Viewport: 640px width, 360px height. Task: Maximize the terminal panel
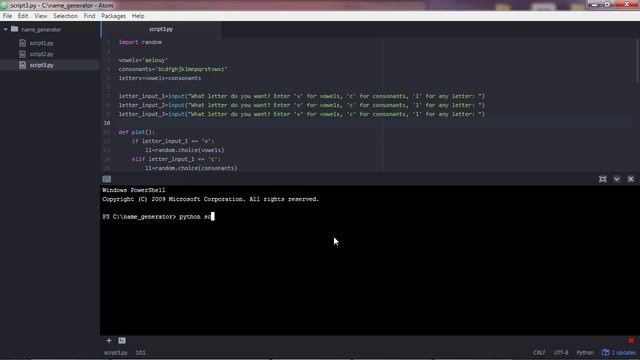(x=602, y=179)
